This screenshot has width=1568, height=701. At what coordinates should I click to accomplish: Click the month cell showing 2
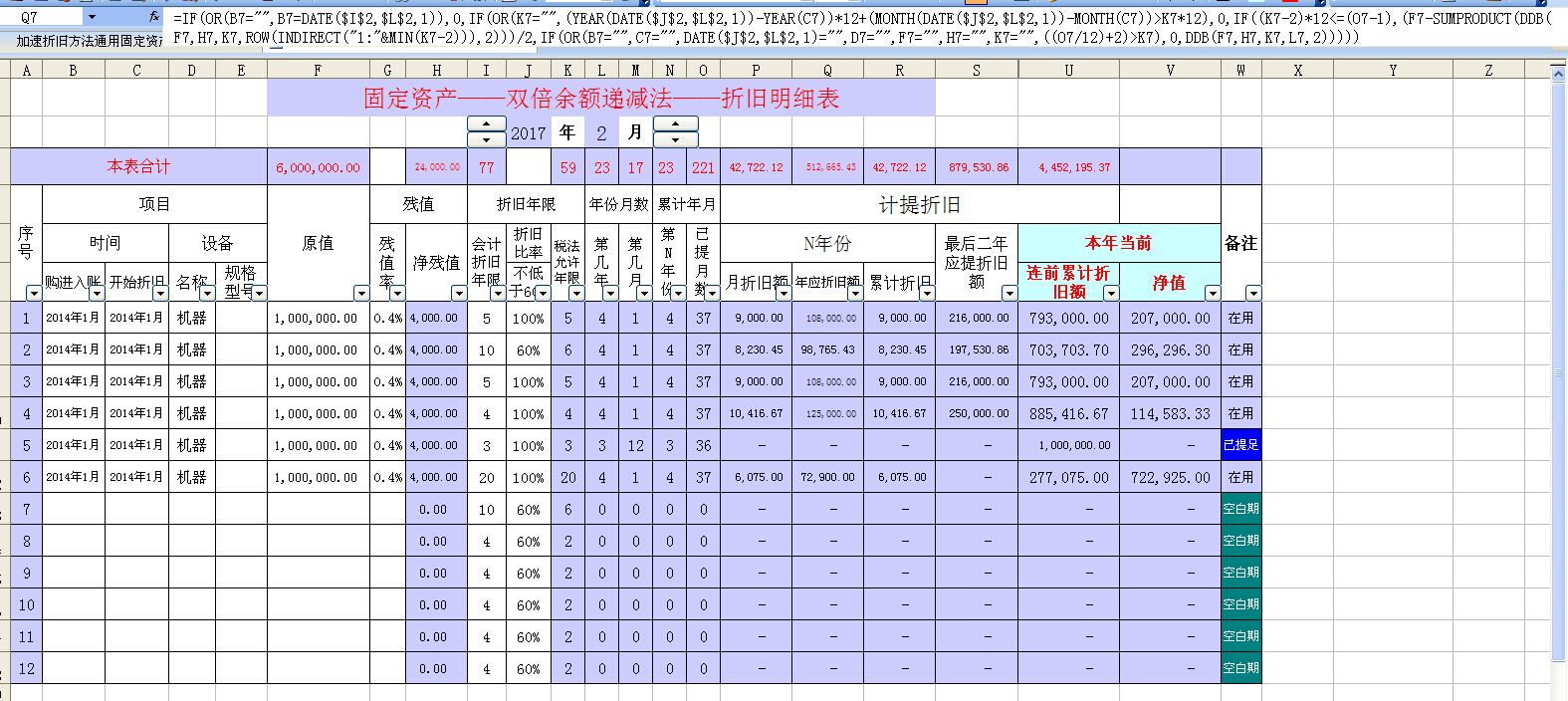(x=601, y=132)
